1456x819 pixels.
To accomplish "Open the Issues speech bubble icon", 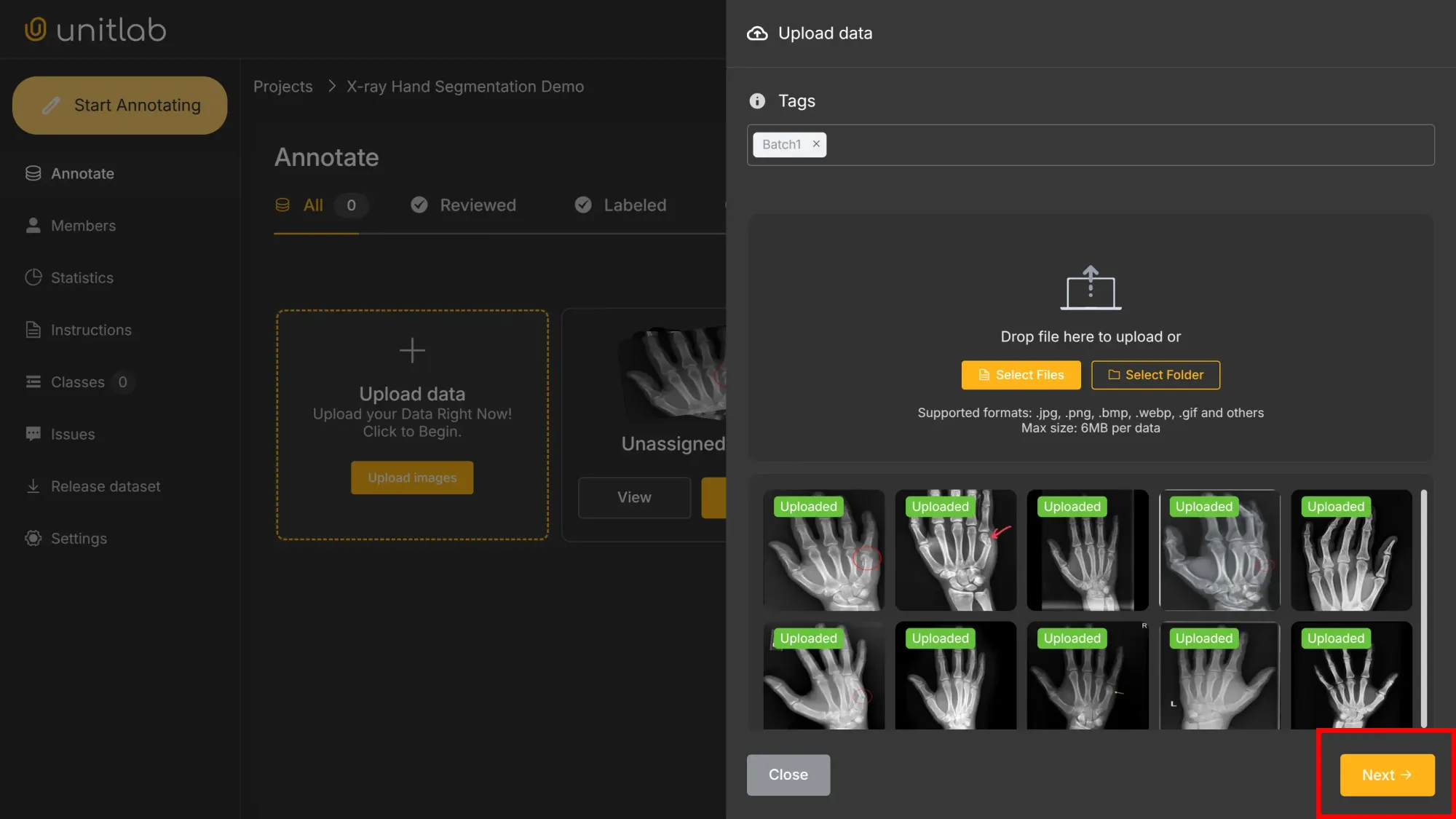I will pyautogui.click(x=33, y=434).
